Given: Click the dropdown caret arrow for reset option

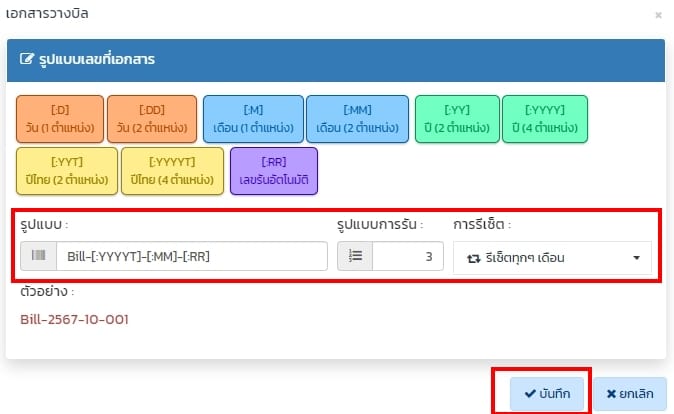Looking at the screenshot, I should 636,258.
